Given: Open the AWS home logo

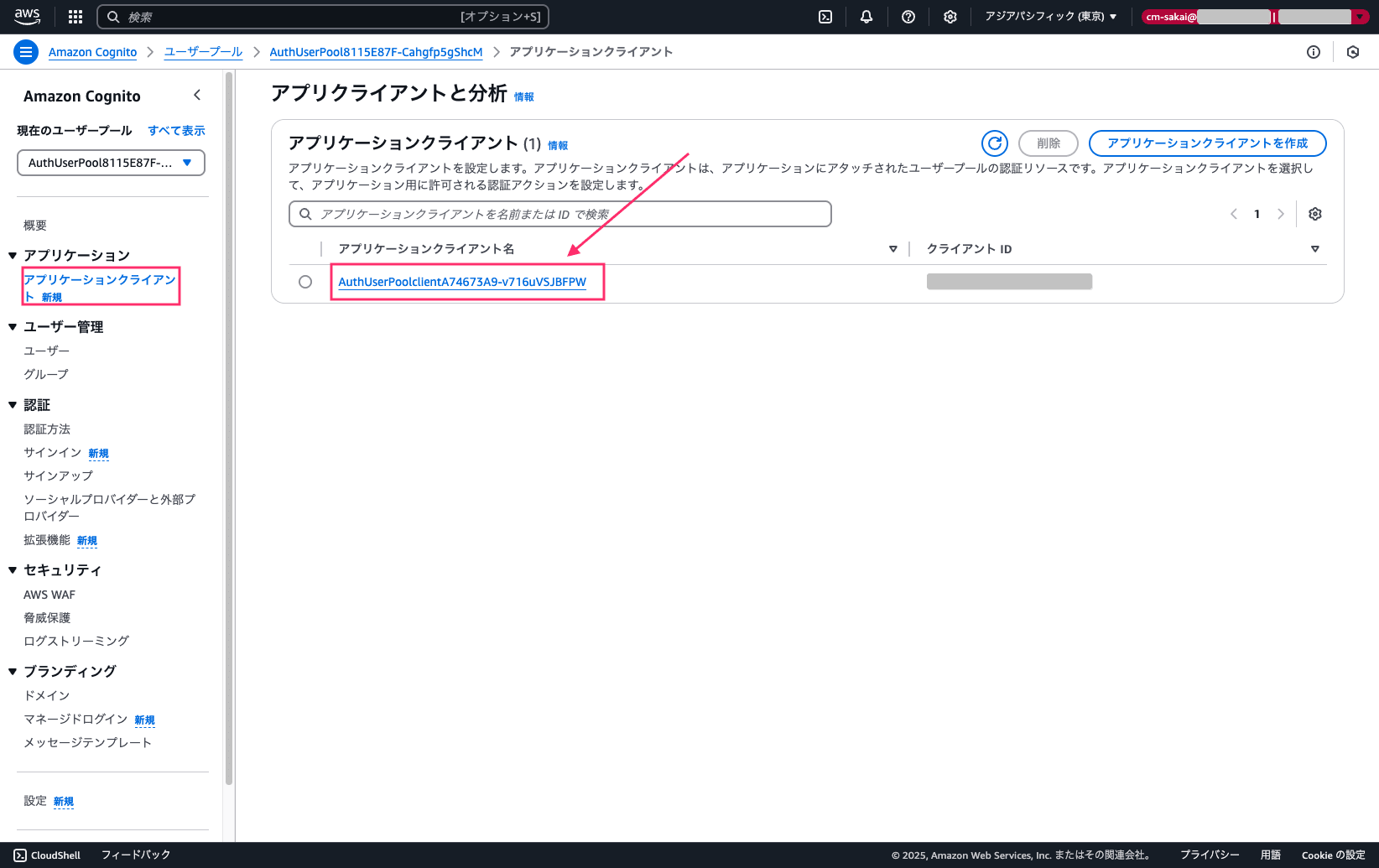Looking at the screenshot, I should (x=27, y=16).
